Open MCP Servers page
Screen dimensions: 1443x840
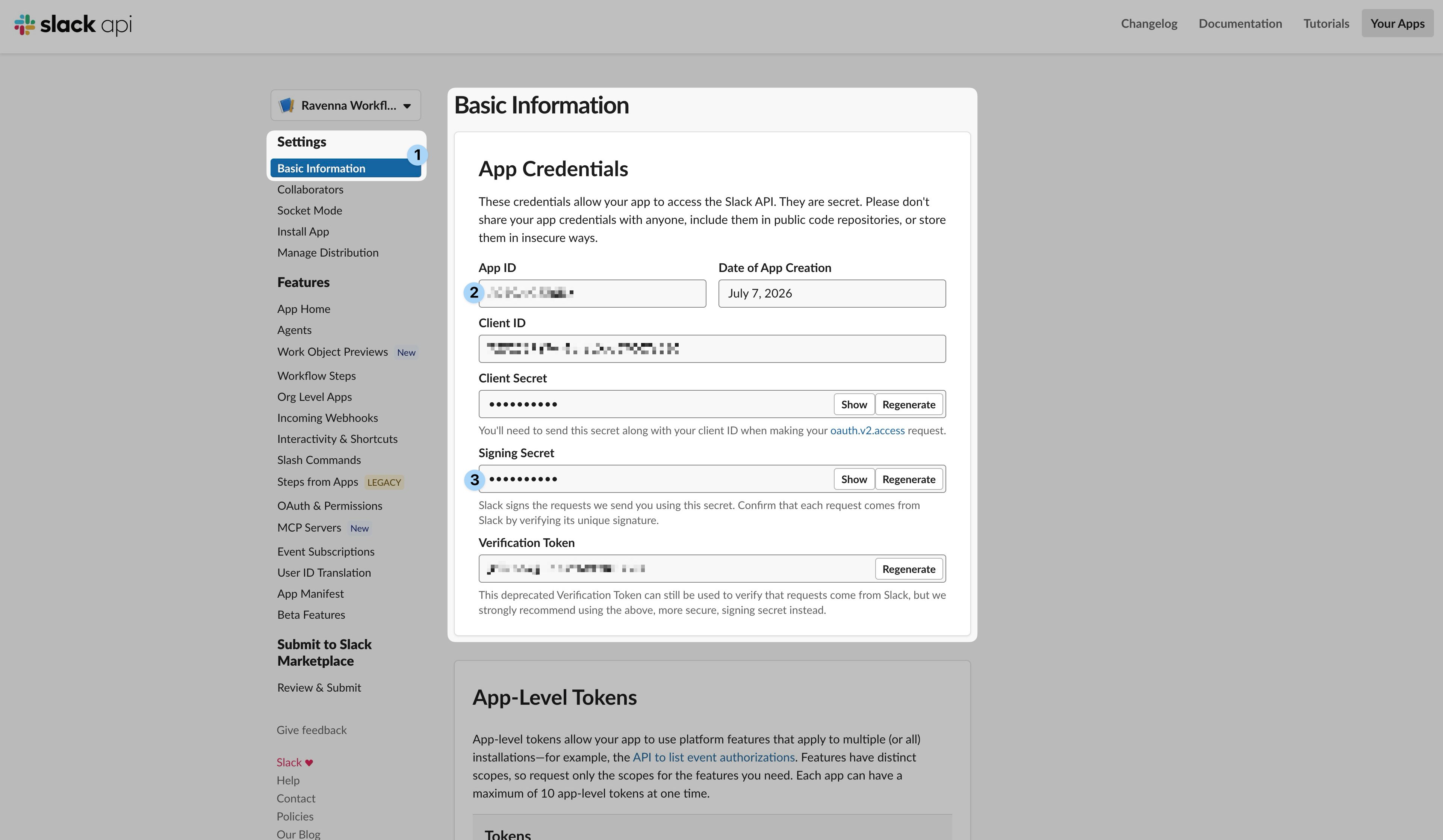(x=309, y=528)
